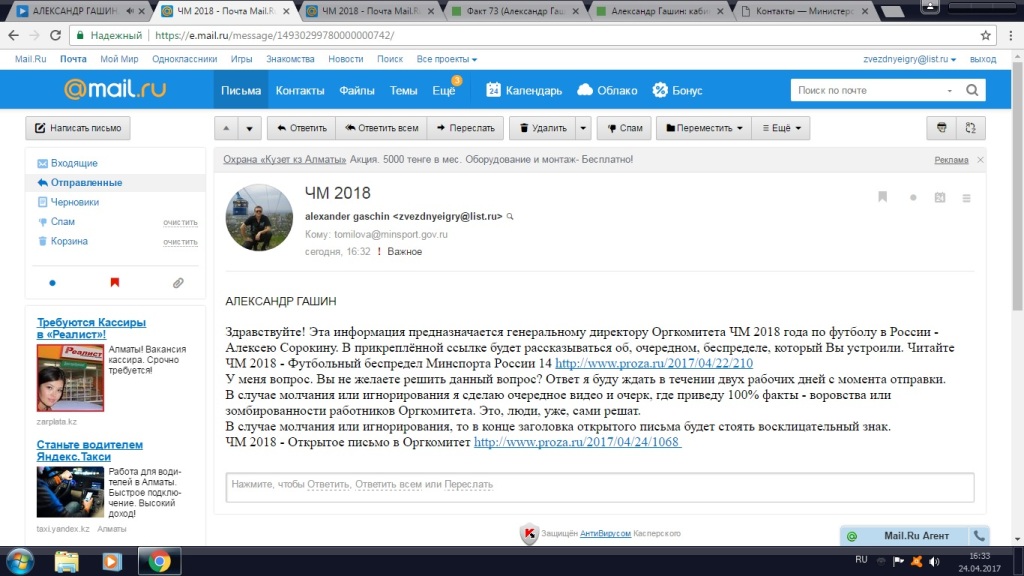This screenshot has width=1024, height=576.
Task: Open Mail.Ru Агент panel
Action: [x=916, y=536]
